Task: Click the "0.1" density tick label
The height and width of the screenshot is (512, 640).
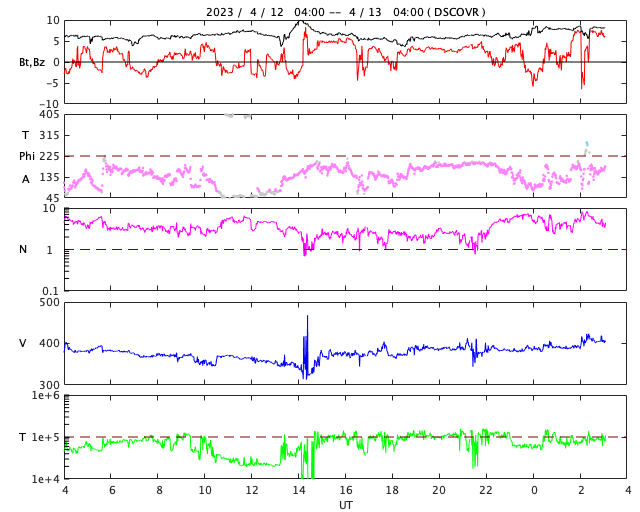Action: coord(51,291)
